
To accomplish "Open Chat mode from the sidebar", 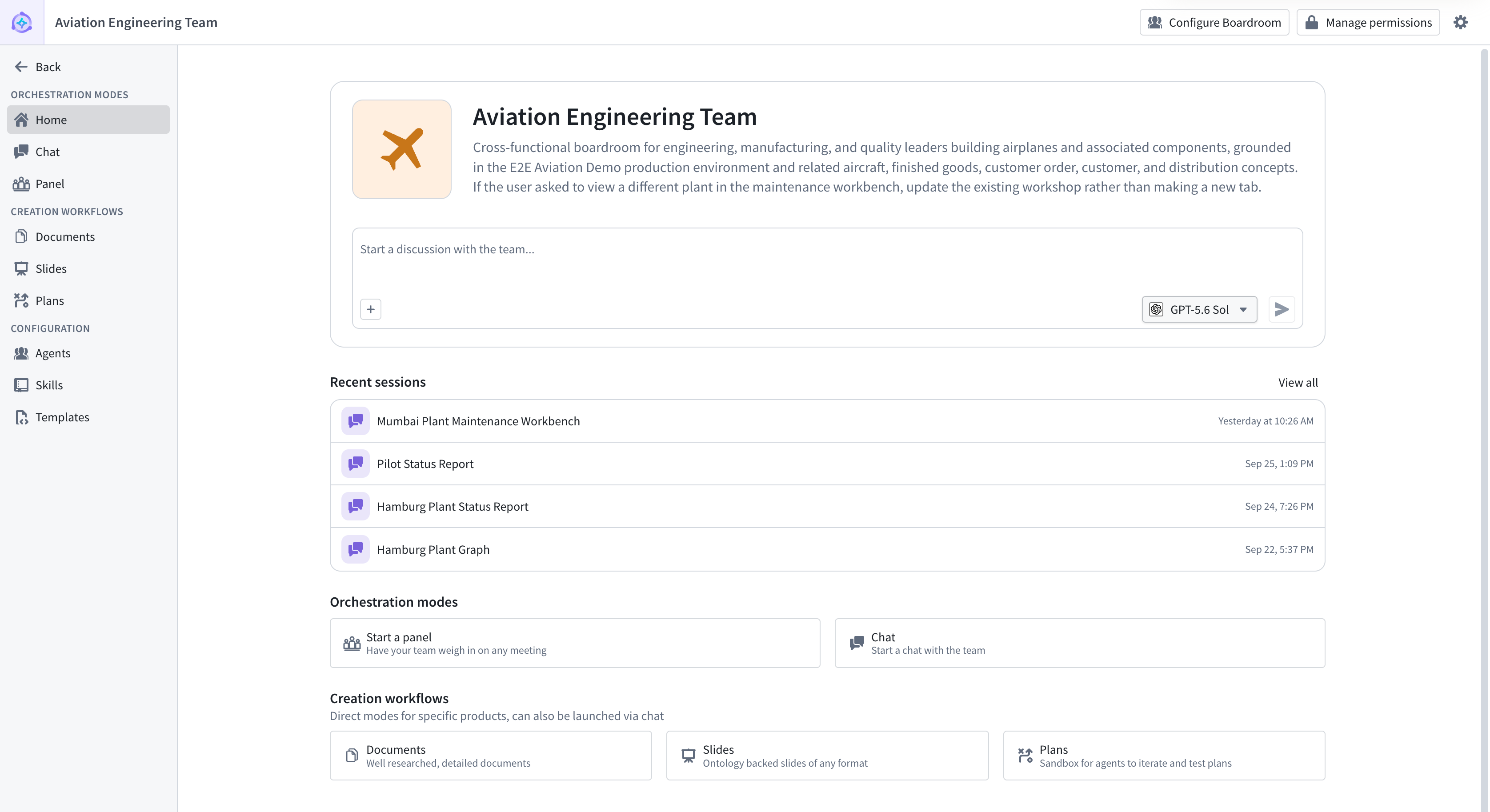I will (x=88, y=152).
